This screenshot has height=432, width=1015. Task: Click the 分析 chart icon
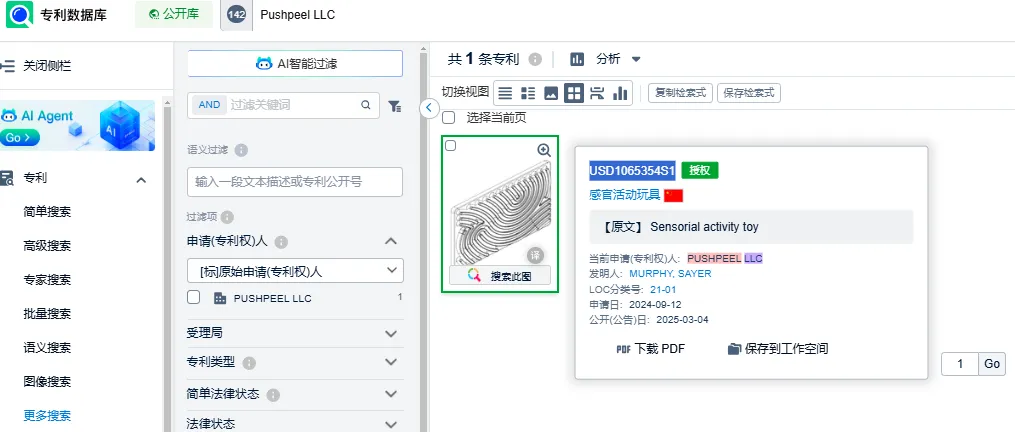click(x=577, y=60)
